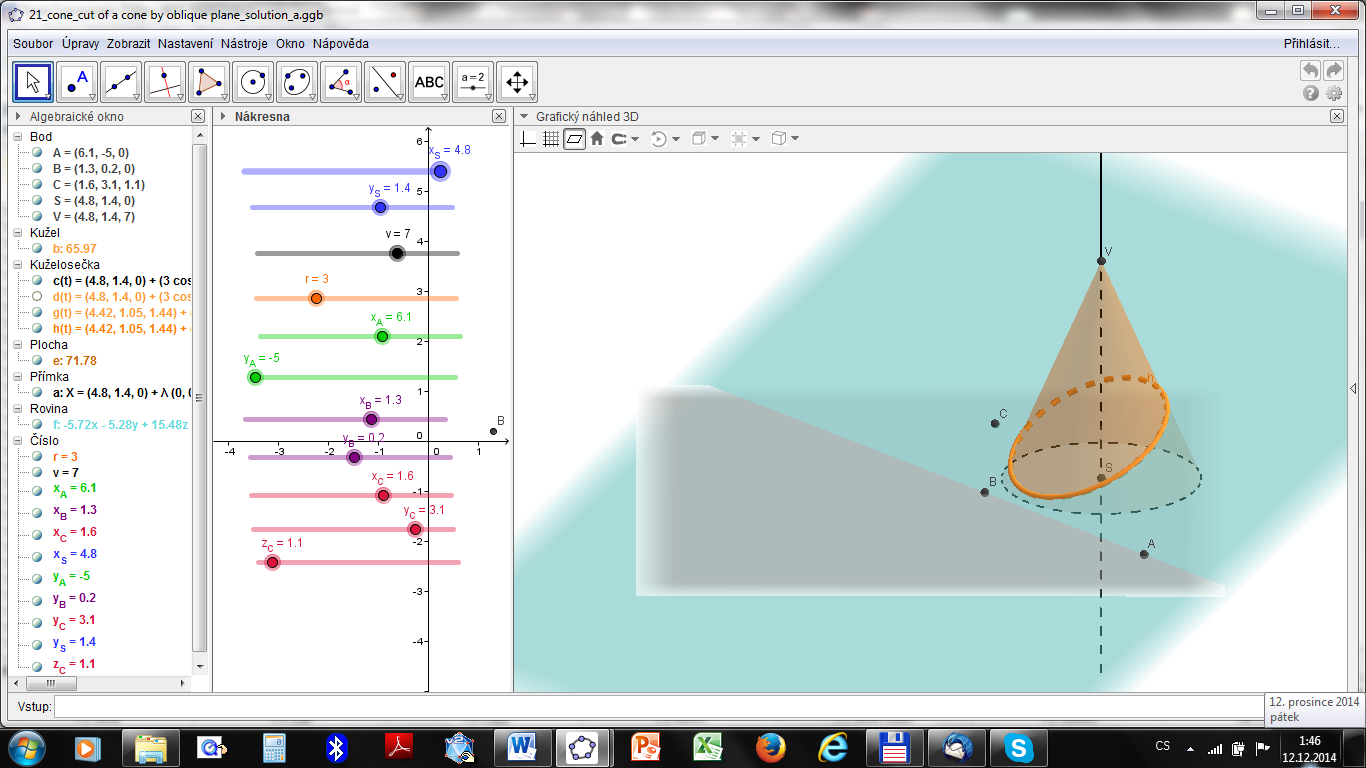
Task: Click the Undo arrow icon
Action: (x=1310, y=70)
